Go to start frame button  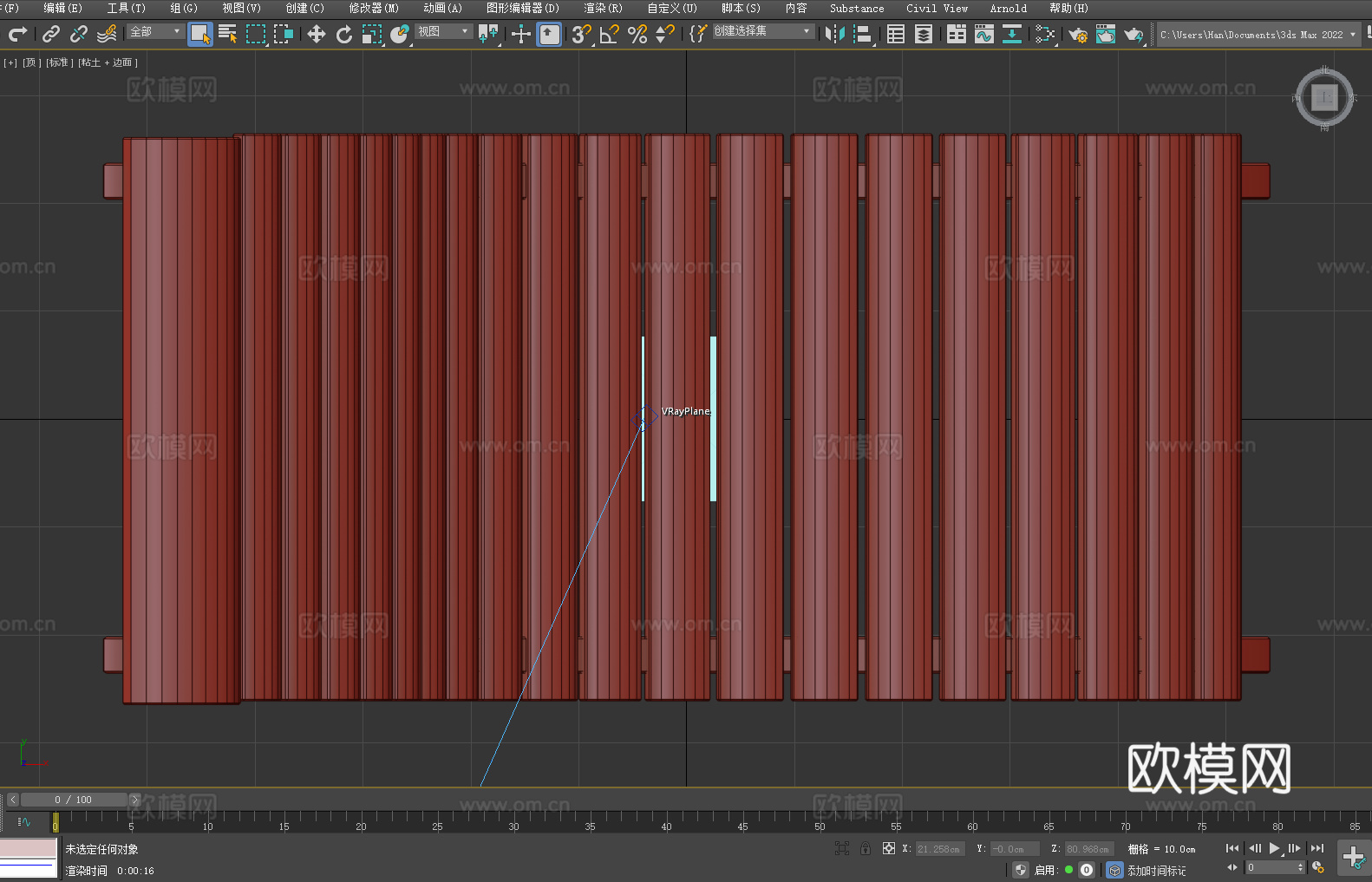pos(1232,848)
